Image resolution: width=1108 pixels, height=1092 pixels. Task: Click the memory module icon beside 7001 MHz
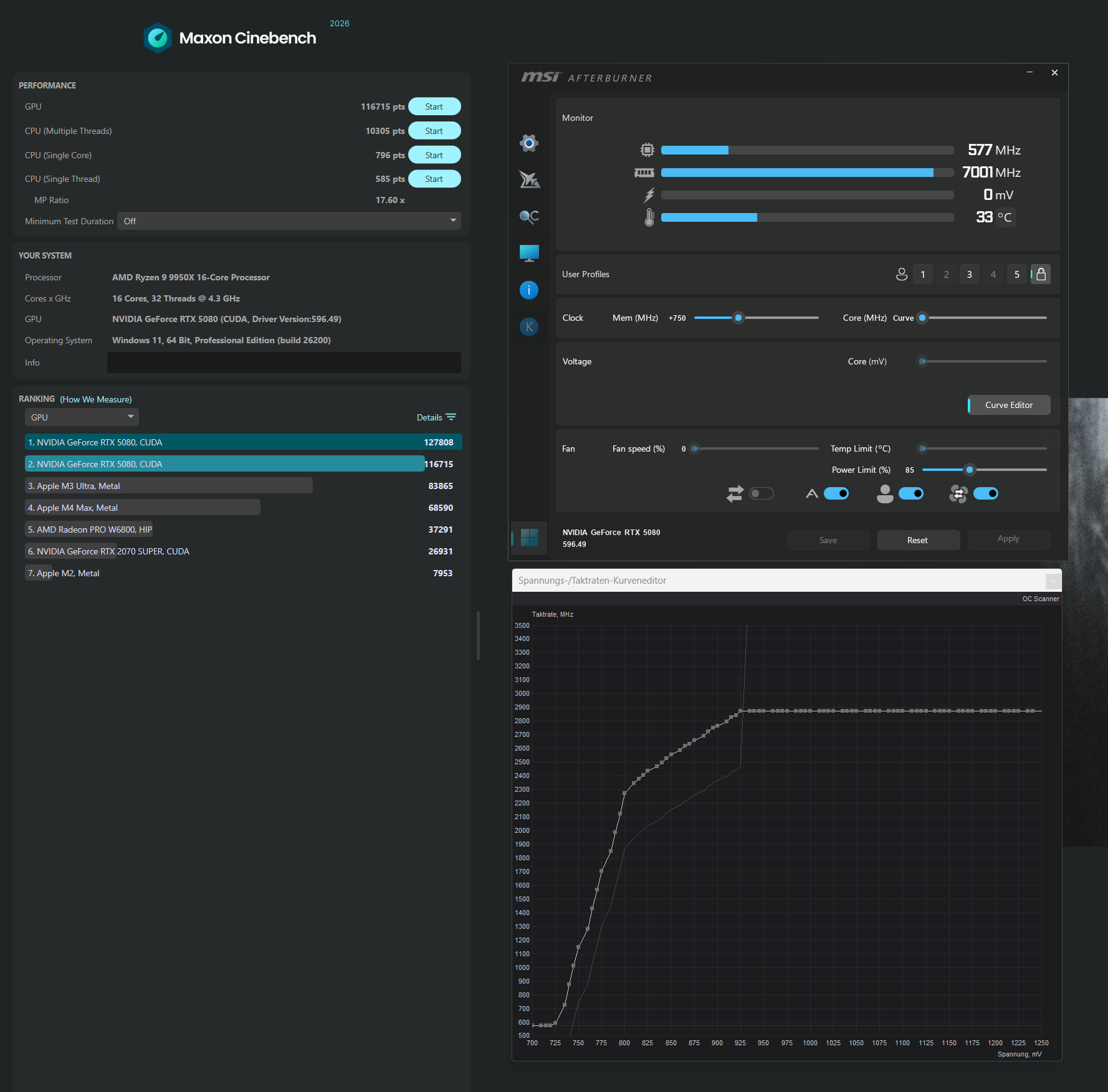644,173
